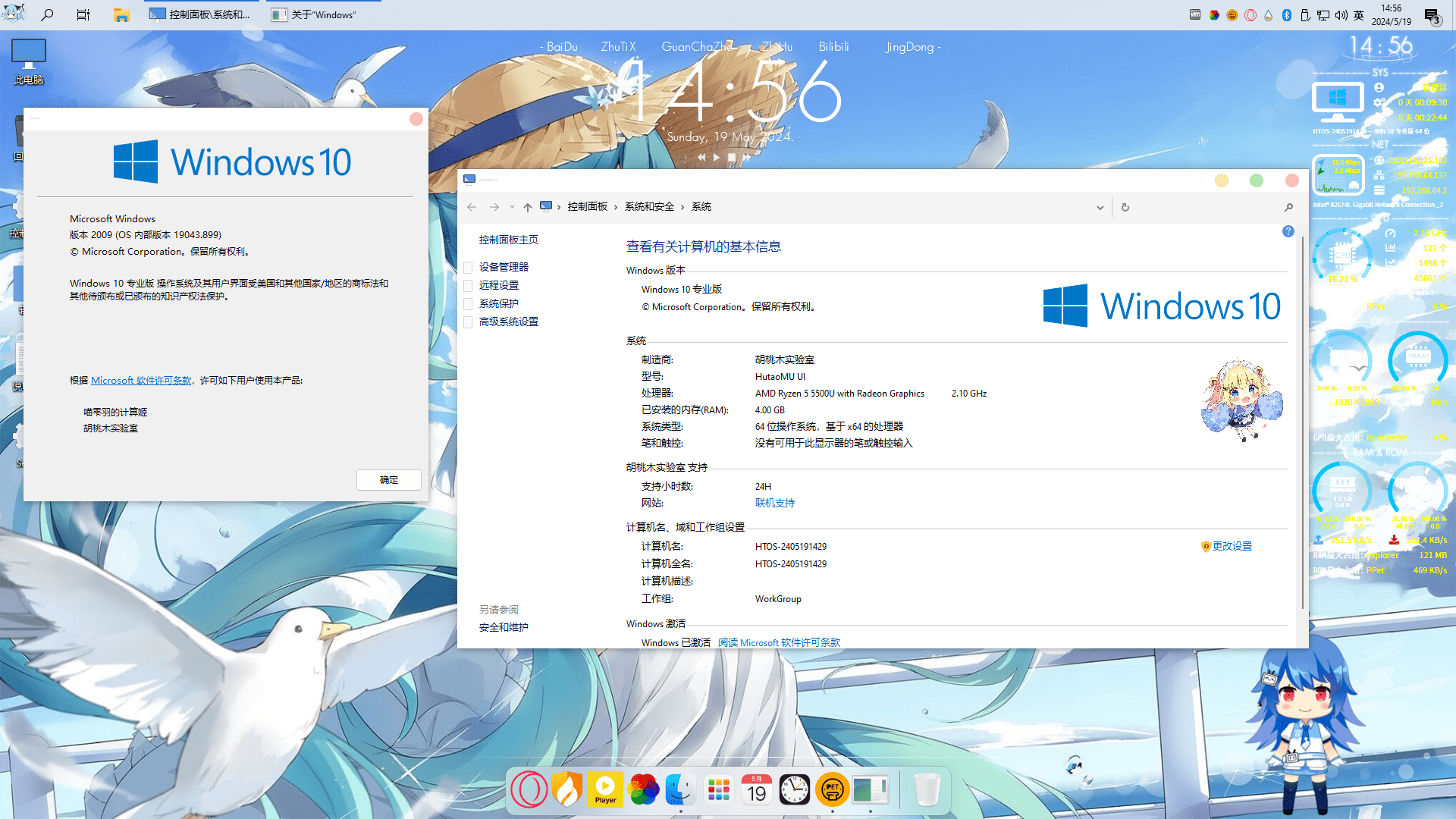Click 更改设置 next to computer name
Image resolution: width=1456 pixels, height=819 pixels.
pyautogui.click(x=1232, y=546)
